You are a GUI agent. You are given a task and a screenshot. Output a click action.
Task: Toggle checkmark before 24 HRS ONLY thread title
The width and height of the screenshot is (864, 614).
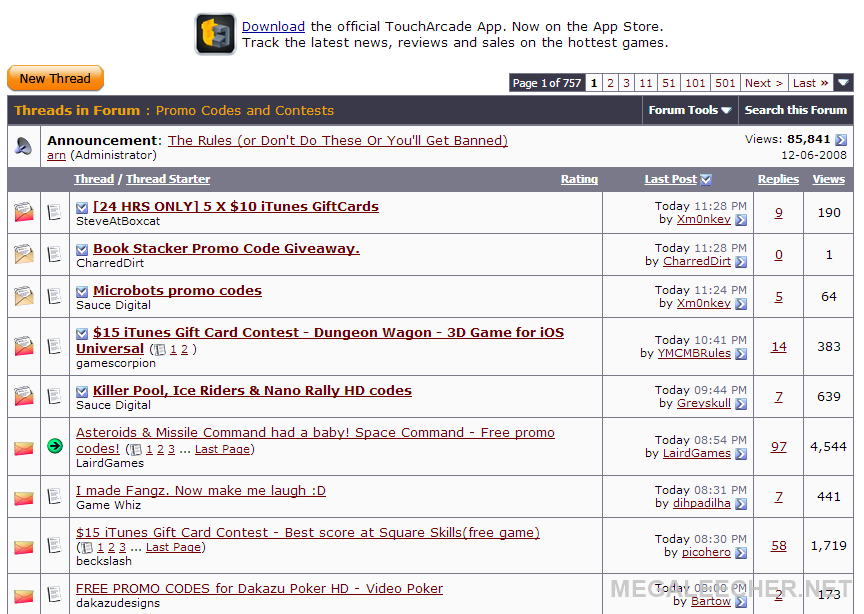(82, 208)
